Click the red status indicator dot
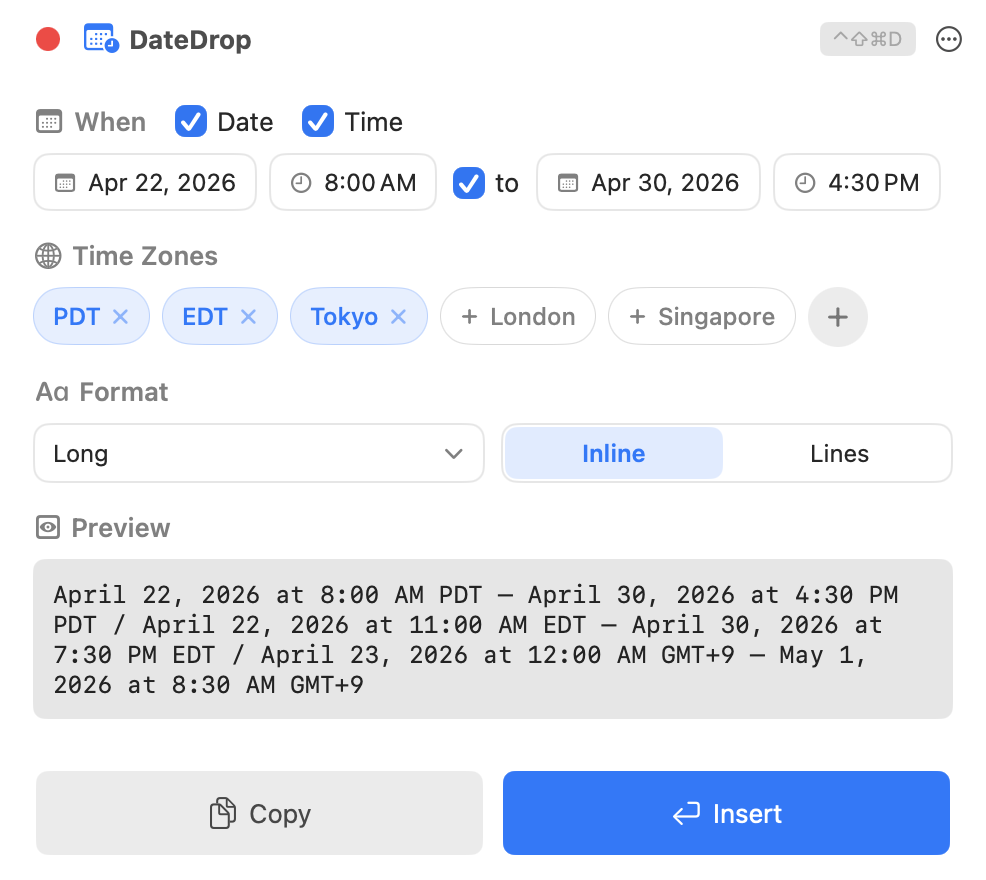 (47, 38)
